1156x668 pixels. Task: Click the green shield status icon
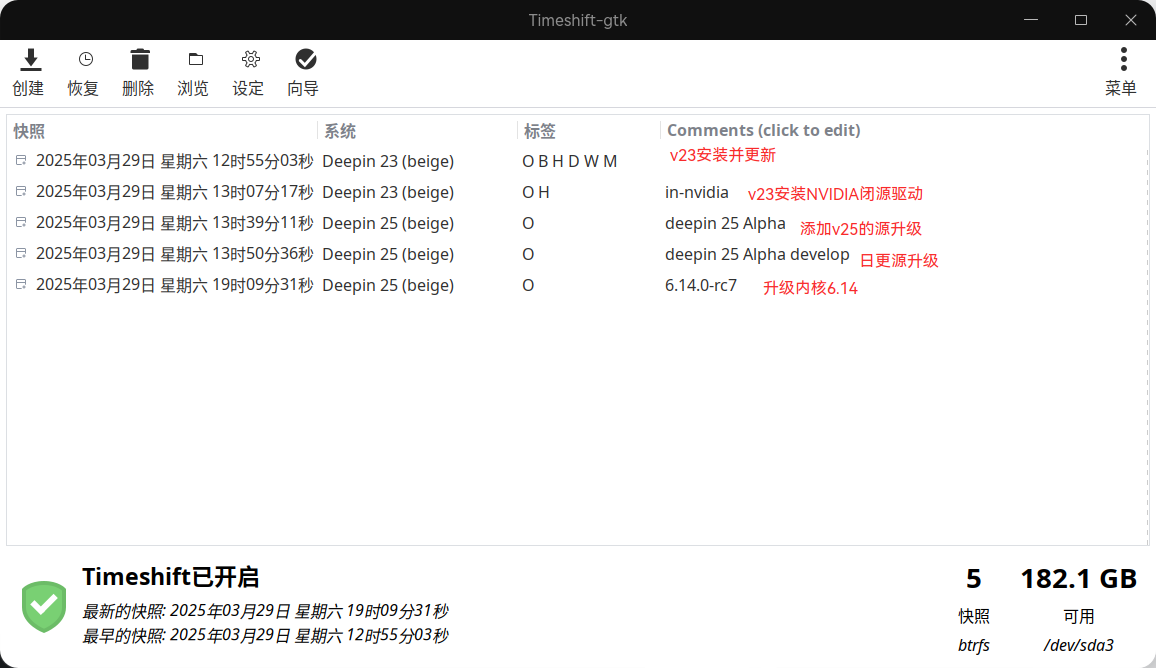44,607
